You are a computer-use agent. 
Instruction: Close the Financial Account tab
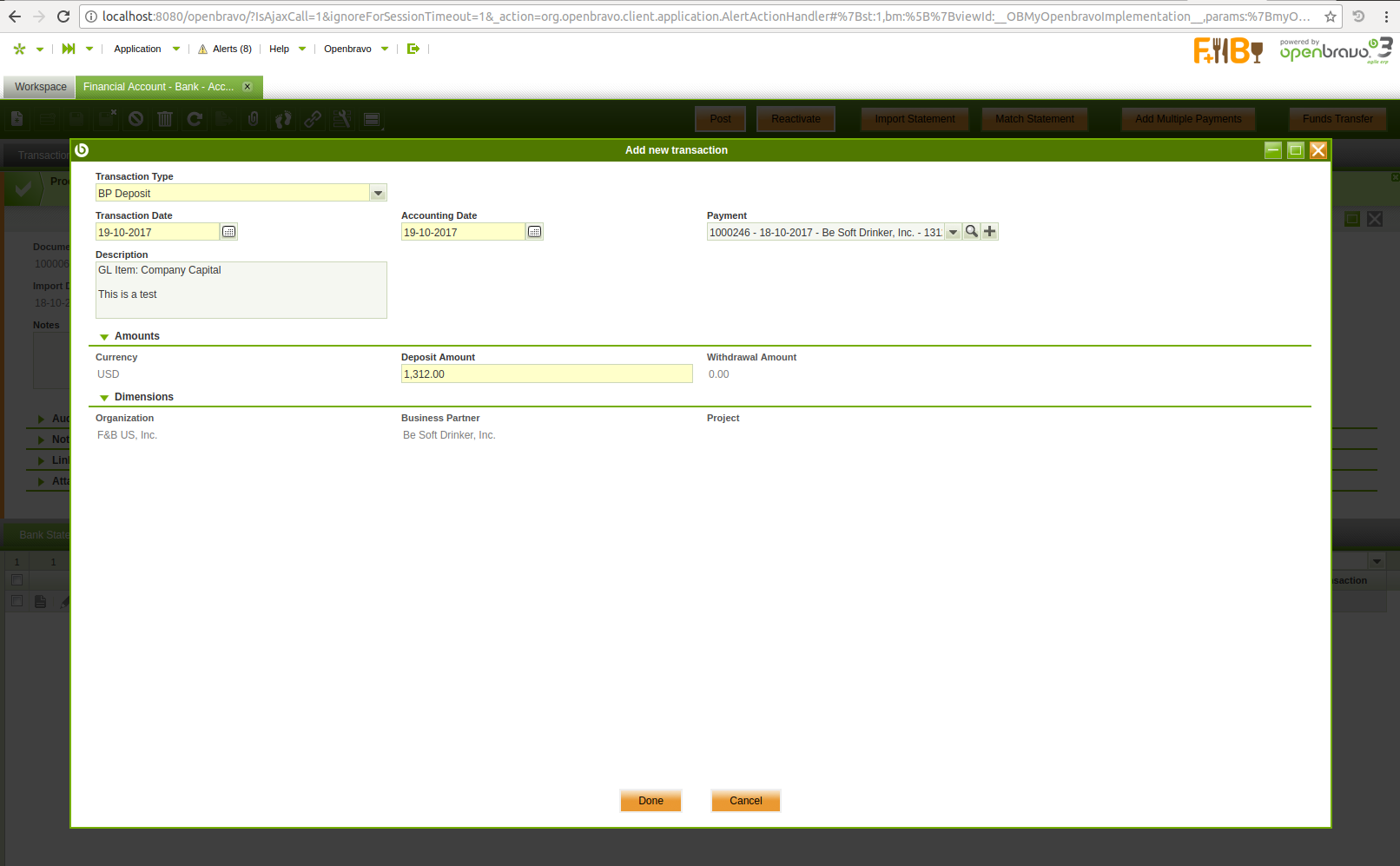coord(248,87)
